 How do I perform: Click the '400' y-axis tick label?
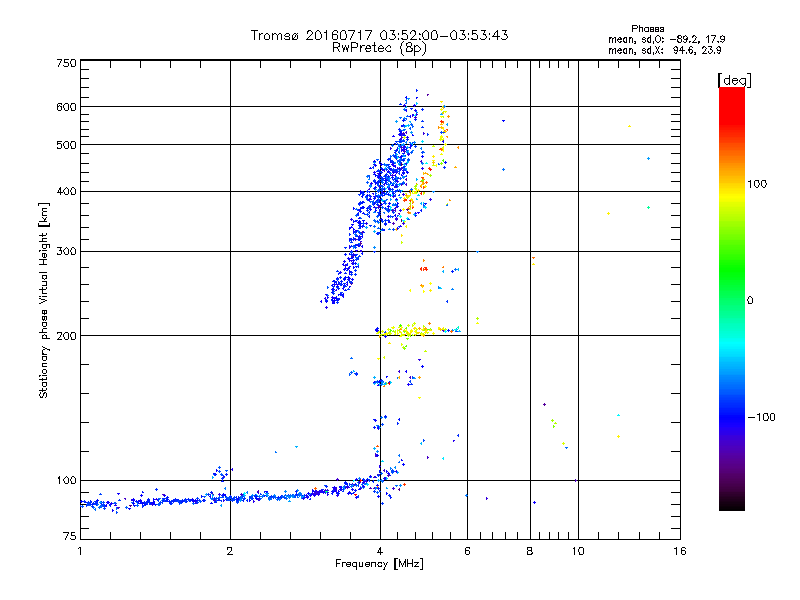pos(66,191)
